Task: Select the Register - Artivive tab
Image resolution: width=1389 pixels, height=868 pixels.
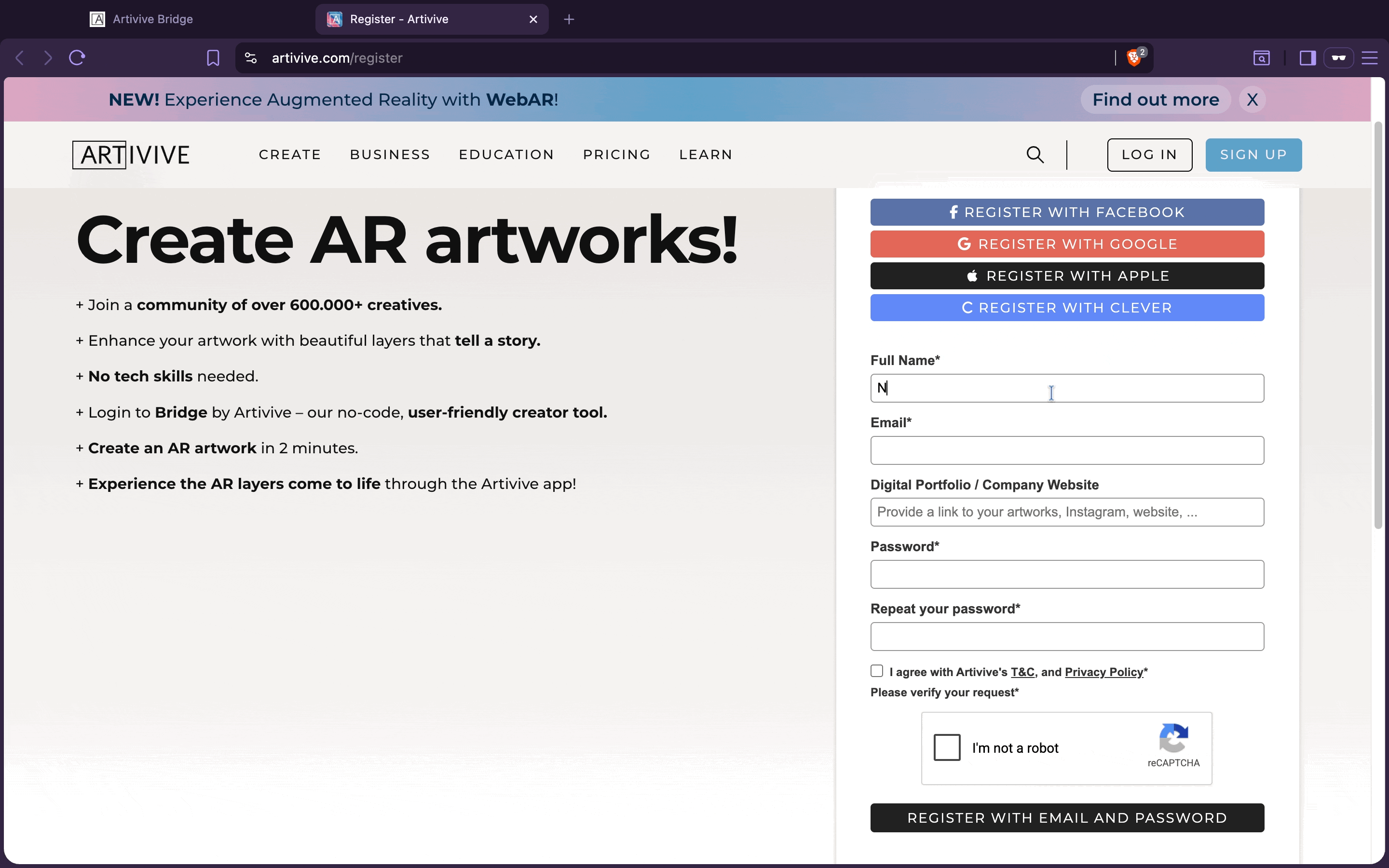Action: pyautogui.click(x=432, y=19)
